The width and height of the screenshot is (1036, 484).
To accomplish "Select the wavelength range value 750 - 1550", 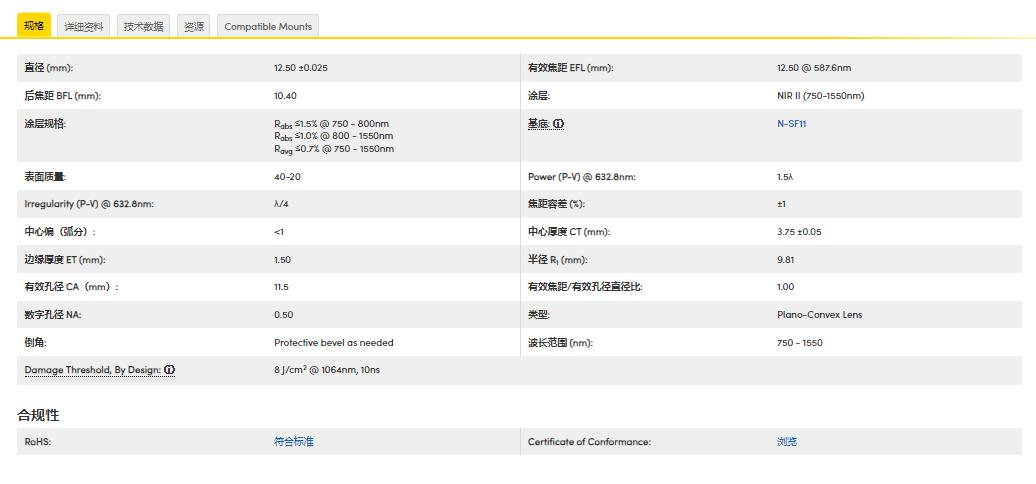I will point(799,343).
